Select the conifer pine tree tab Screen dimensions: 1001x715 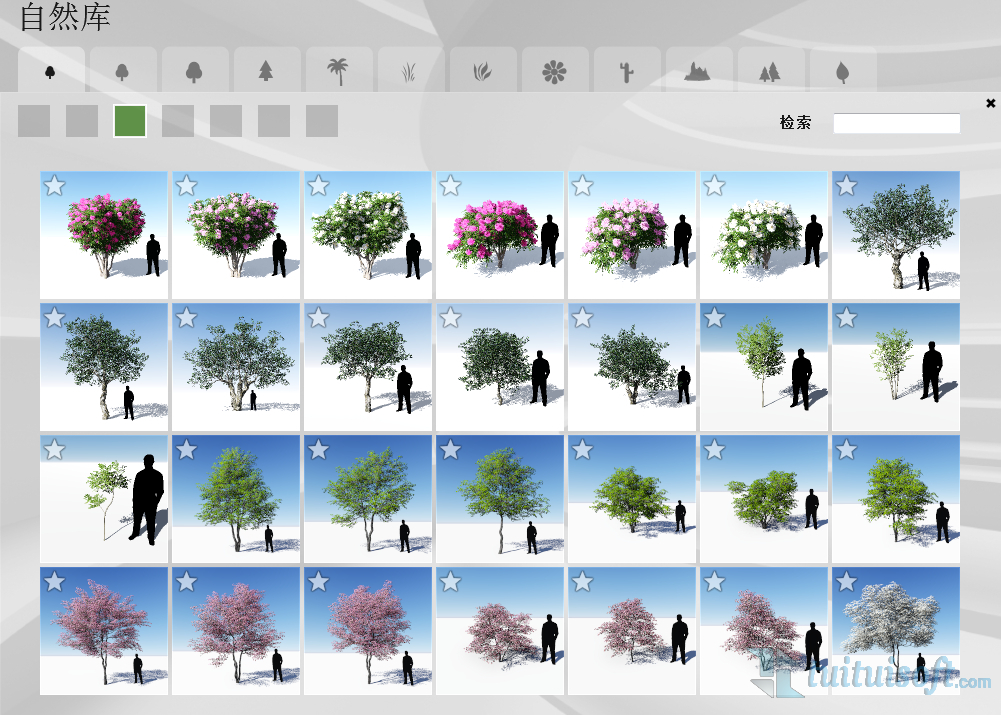coord(266,71)
